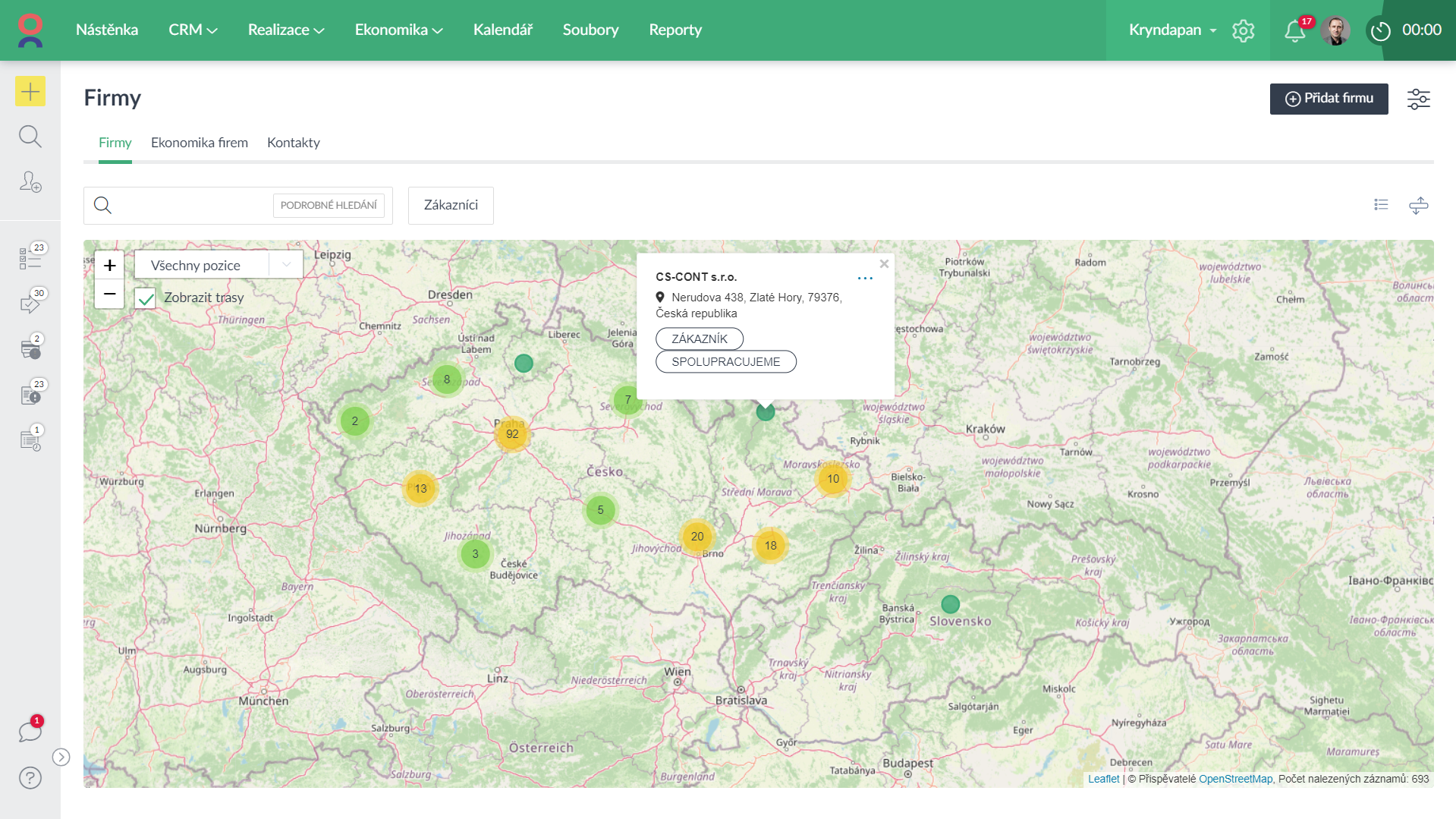Open the Kontakty tab

[293, 143]
